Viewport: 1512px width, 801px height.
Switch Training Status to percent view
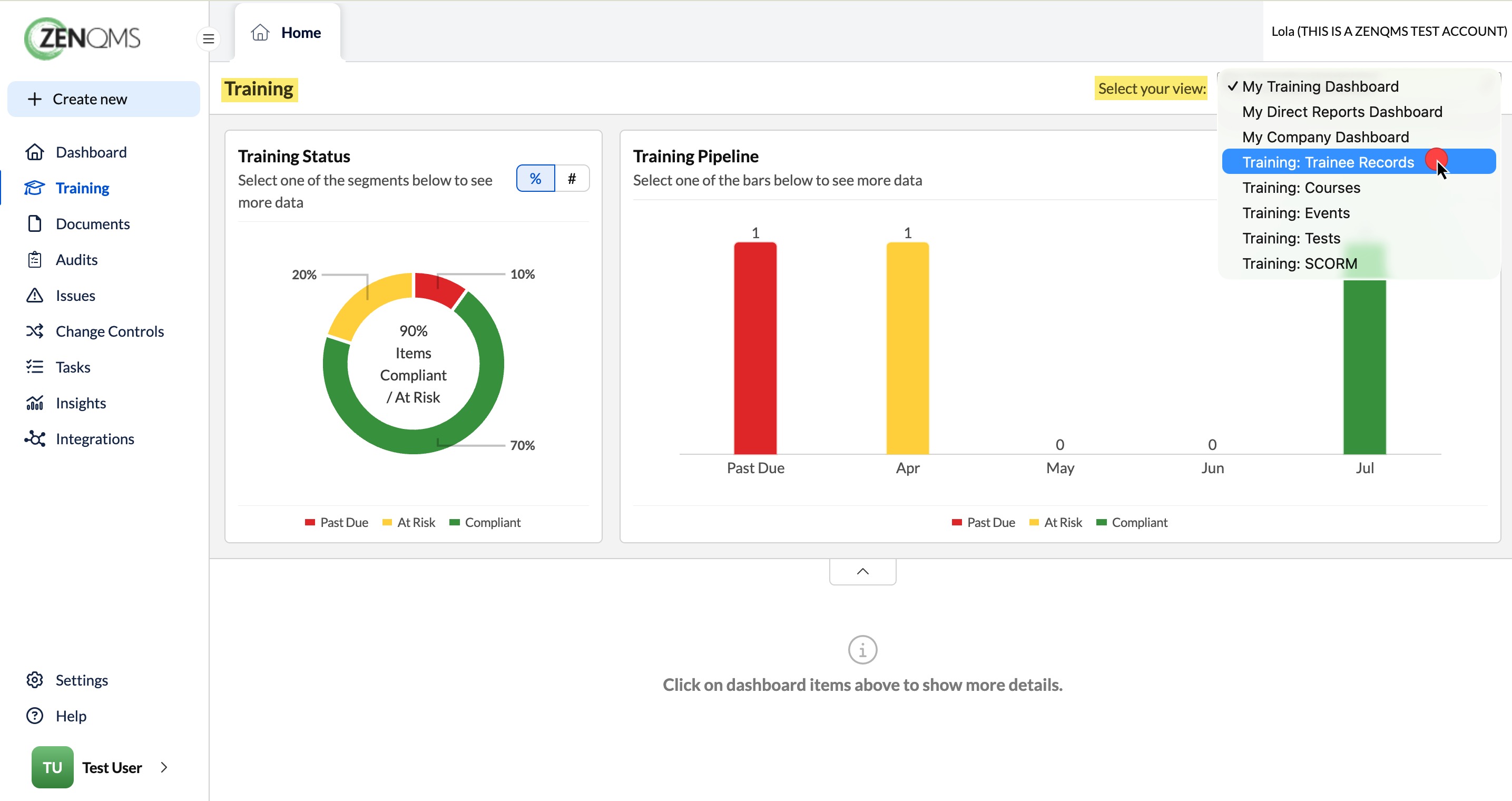535,178
